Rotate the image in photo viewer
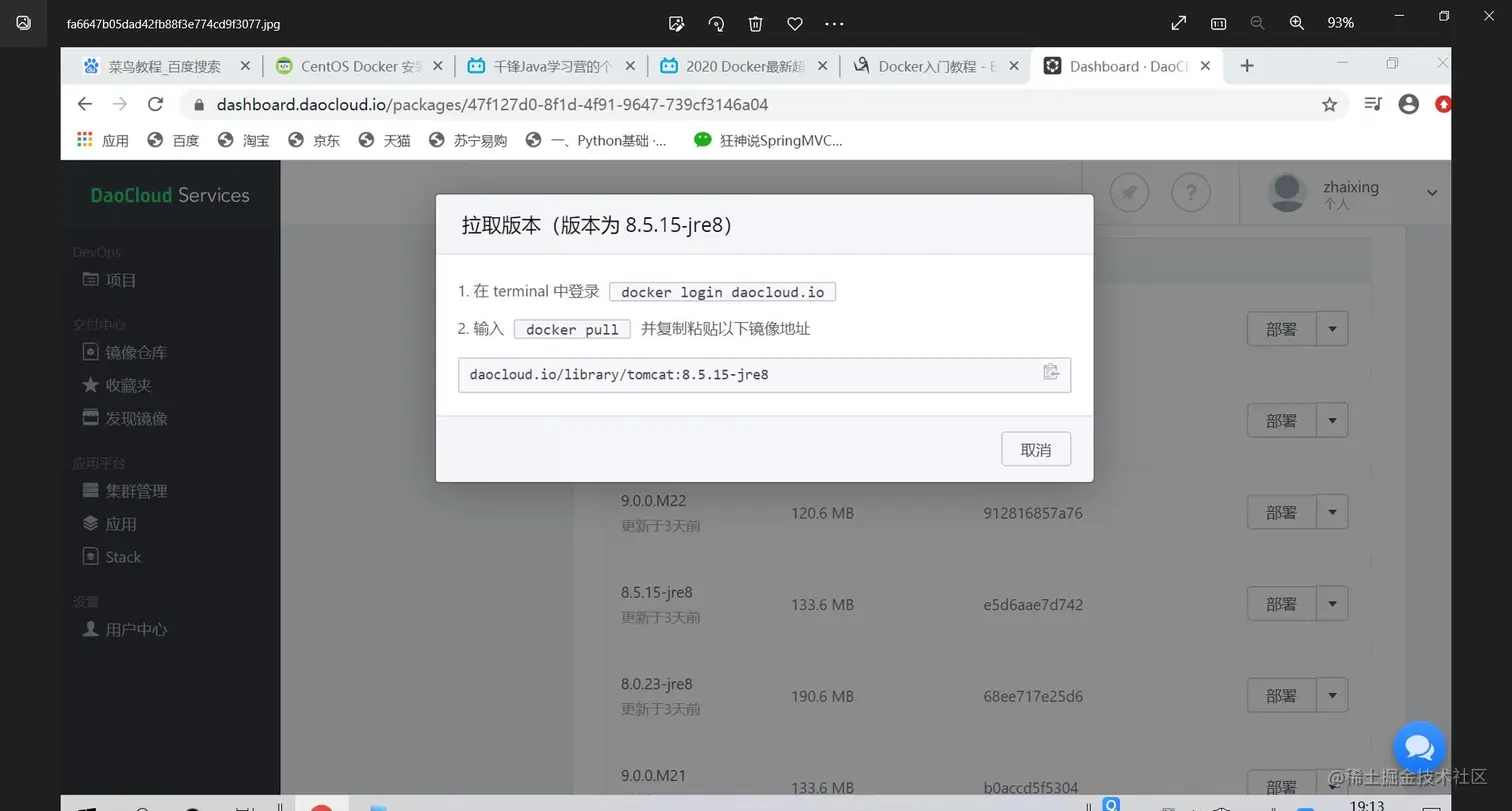The image size is (1512, 811). click(716, 23)
